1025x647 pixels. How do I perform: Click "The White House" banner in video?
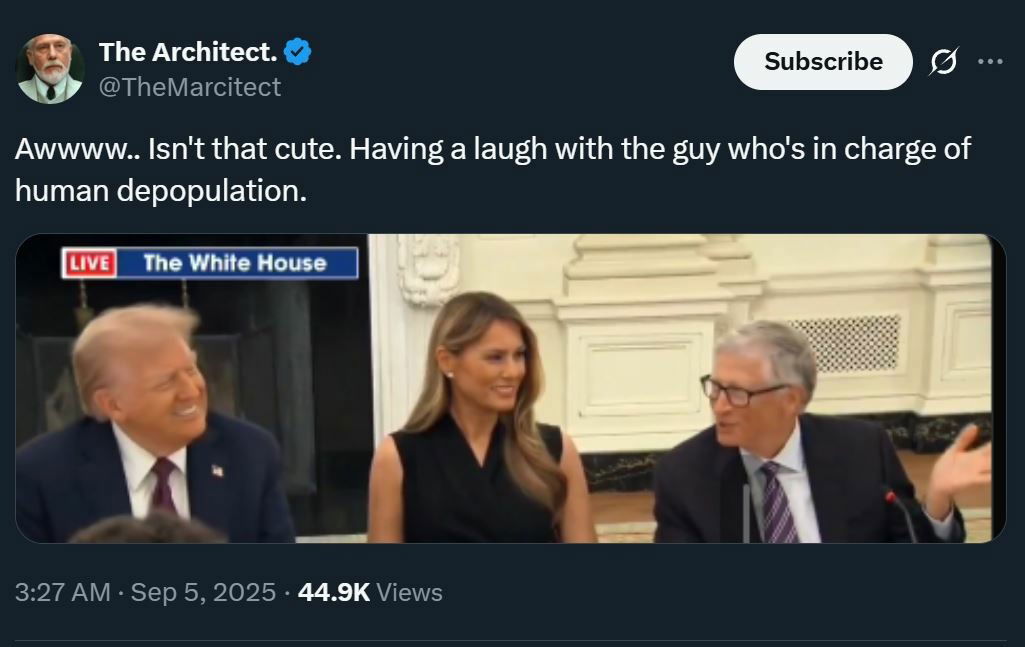click(235, 263)
